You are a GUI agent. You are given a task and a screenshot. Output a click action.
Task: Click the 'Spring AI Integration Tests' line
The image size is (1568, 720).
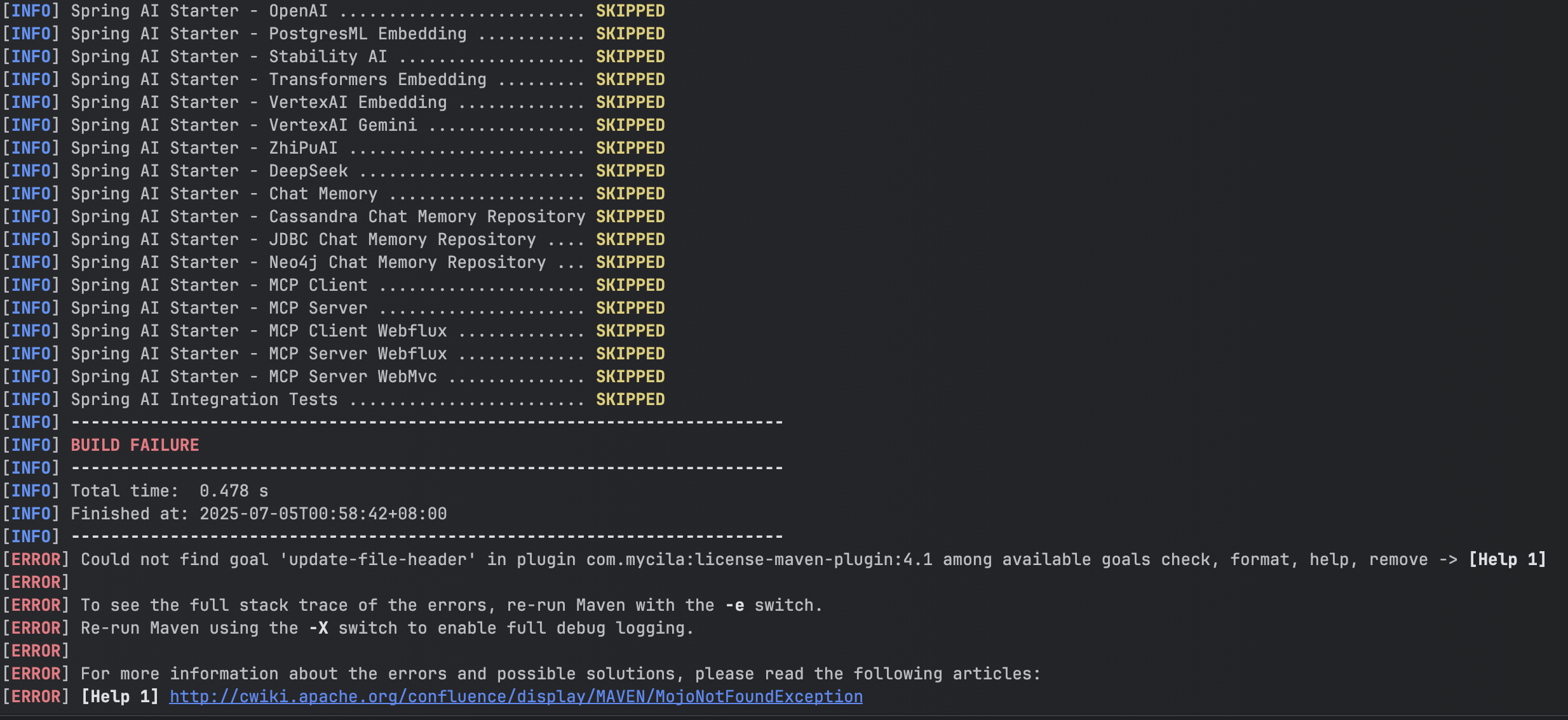point(334,399)
